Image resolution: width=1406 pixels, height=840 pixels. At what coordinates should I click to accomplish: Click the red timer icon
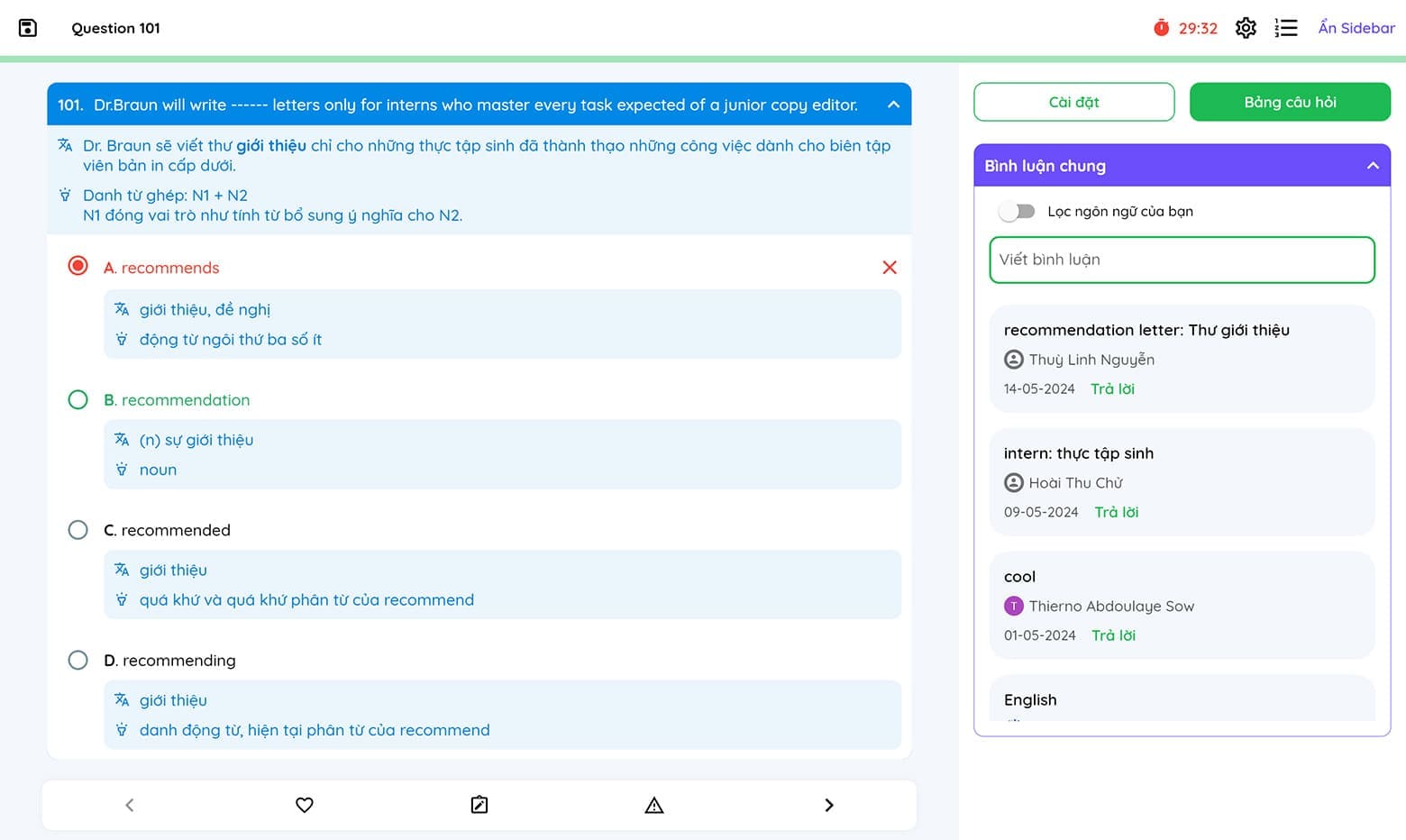1162,28
